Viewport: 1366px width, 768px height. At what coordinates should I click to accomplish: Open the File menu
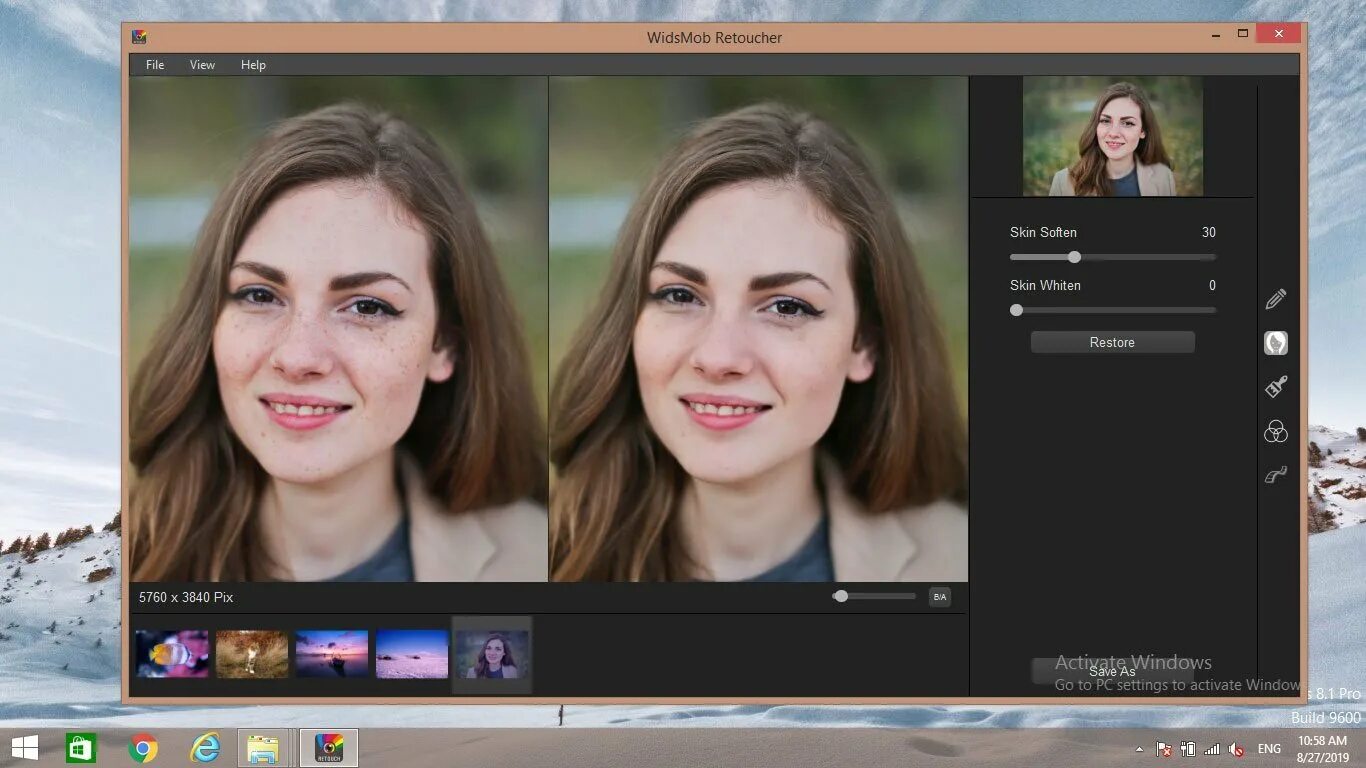[155, 65]
